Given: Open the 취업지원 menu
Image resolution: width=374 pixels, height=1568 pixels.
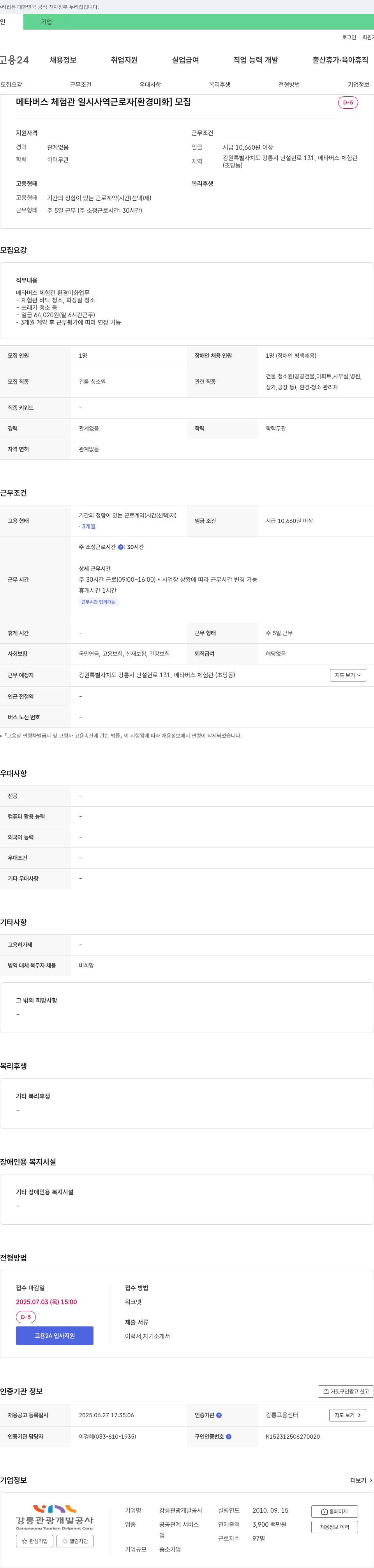Looking at the screenshot, I should click(x=124, y=60).
